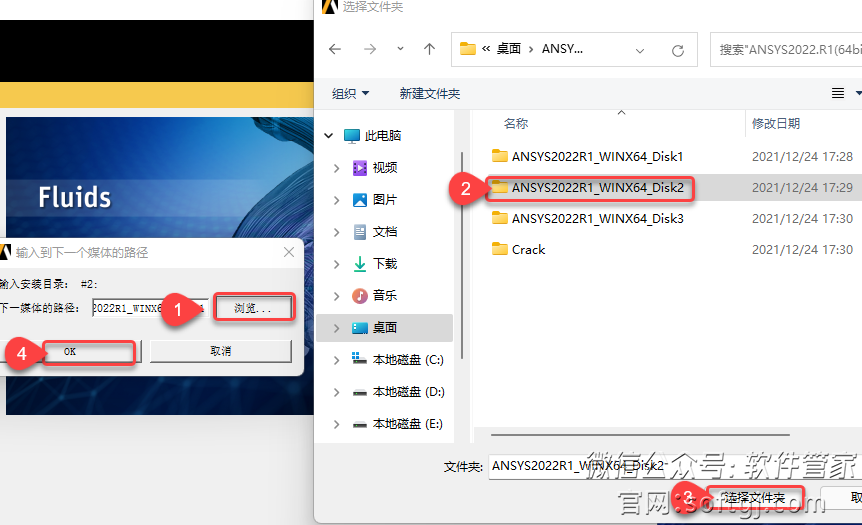862x525 pixels.
Task: Open the 组织 dropdown menu
Action: (350, 93)
